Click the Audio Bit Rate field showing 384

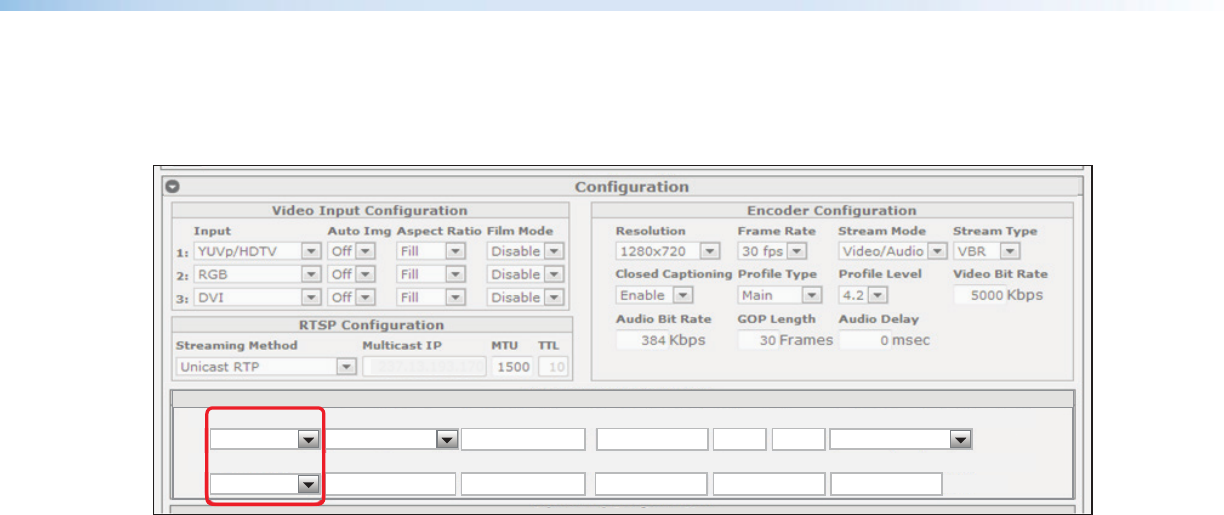coord(642,340)
